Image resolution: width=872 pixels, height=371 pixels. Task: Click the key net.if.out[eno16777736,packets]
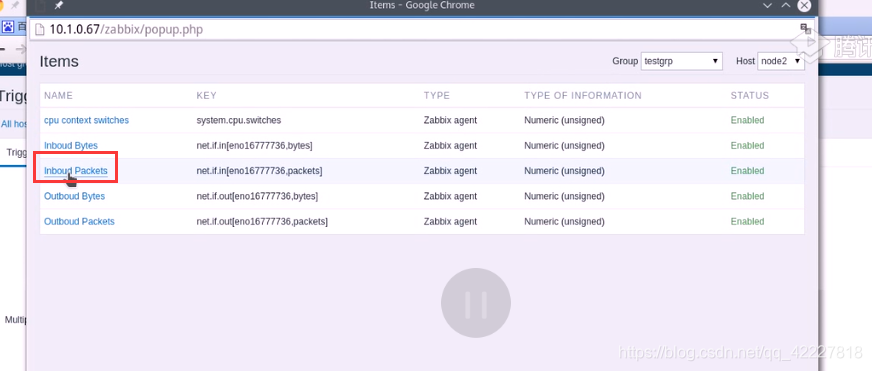click(262, 221)
